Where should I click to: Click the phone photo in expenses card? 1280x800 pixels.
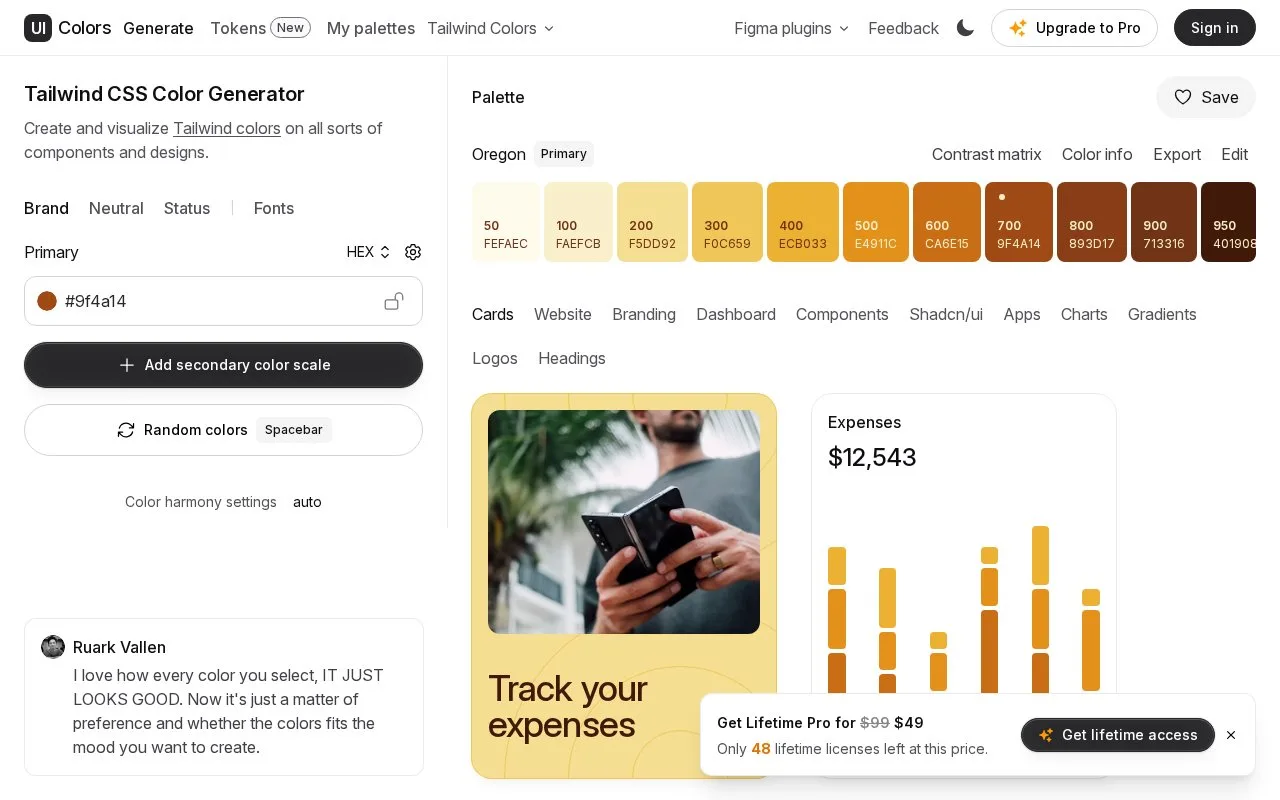pos(624,522)
